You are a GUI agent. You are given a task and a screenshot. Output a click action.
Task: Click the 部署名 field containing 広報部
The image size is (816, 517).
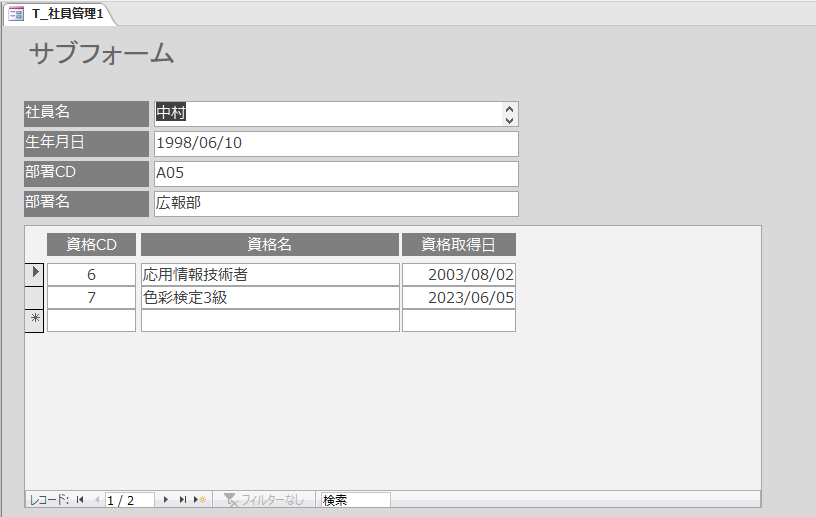[x=335, y=203]
